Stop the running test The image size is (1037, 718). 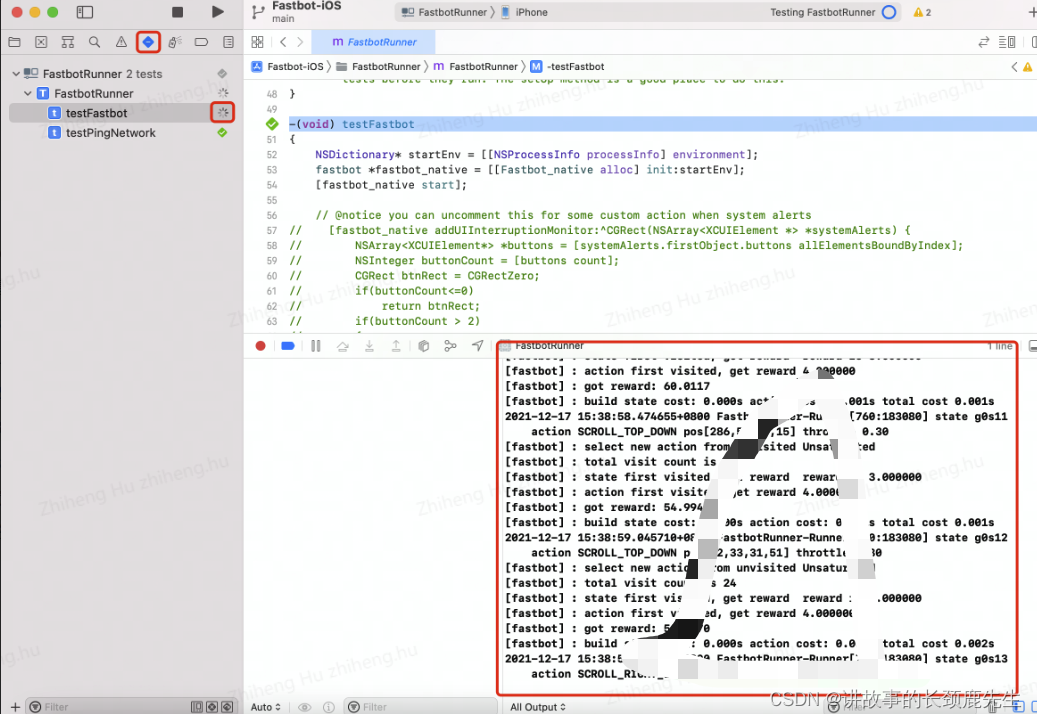point(177,12)
